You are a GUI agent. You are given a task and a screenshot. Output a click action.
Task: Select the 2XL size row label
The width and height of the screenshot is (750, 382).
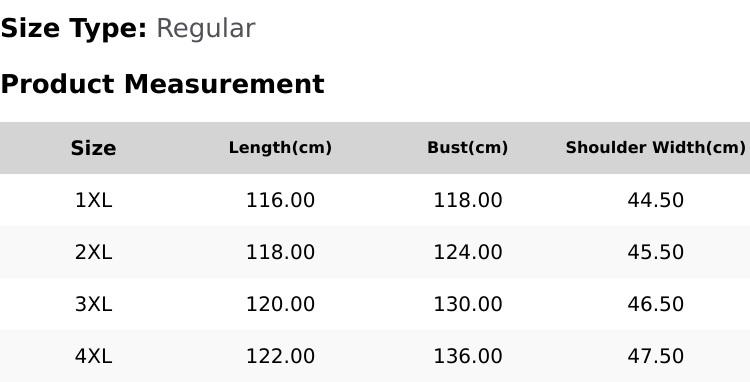coord(93,252)
